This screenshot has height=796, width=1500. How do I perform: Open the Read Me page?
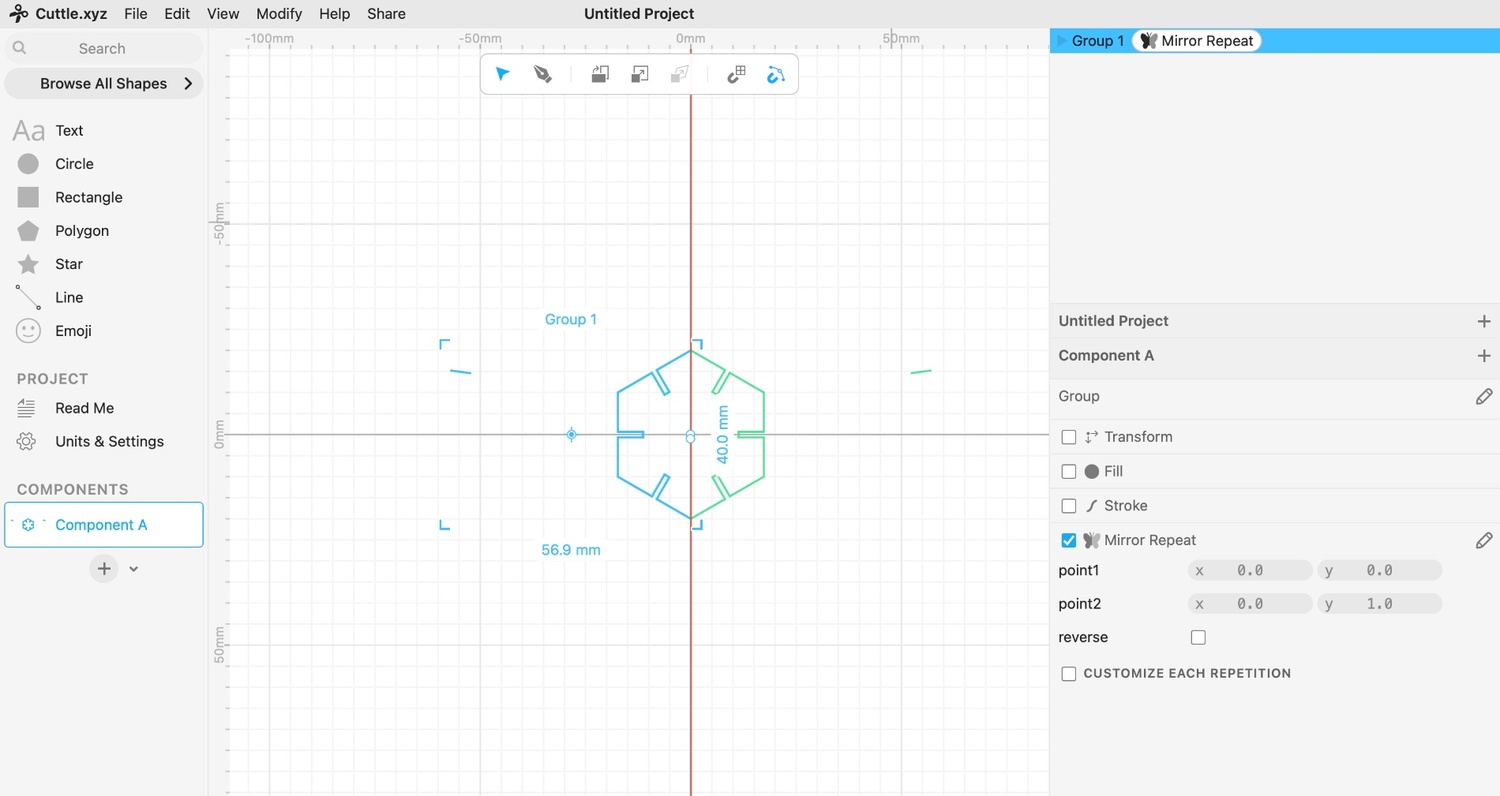click(x=85, y=408)
